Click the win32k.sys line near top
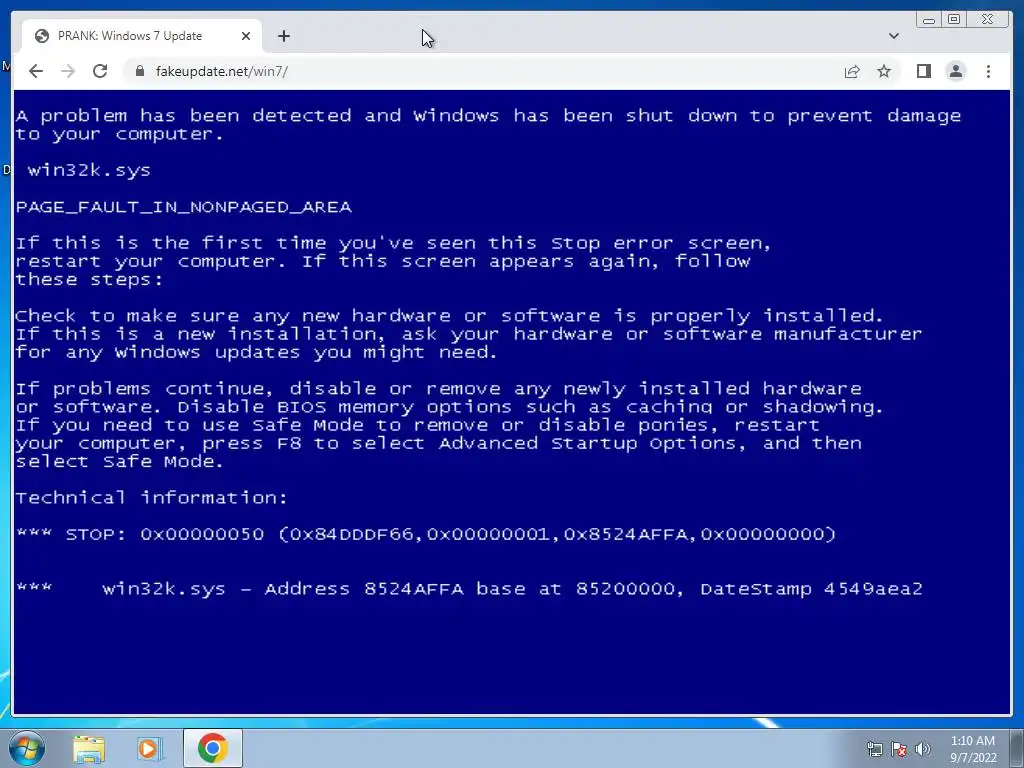The height and width of the screenshot is (768, 1024). pos(89,170)
